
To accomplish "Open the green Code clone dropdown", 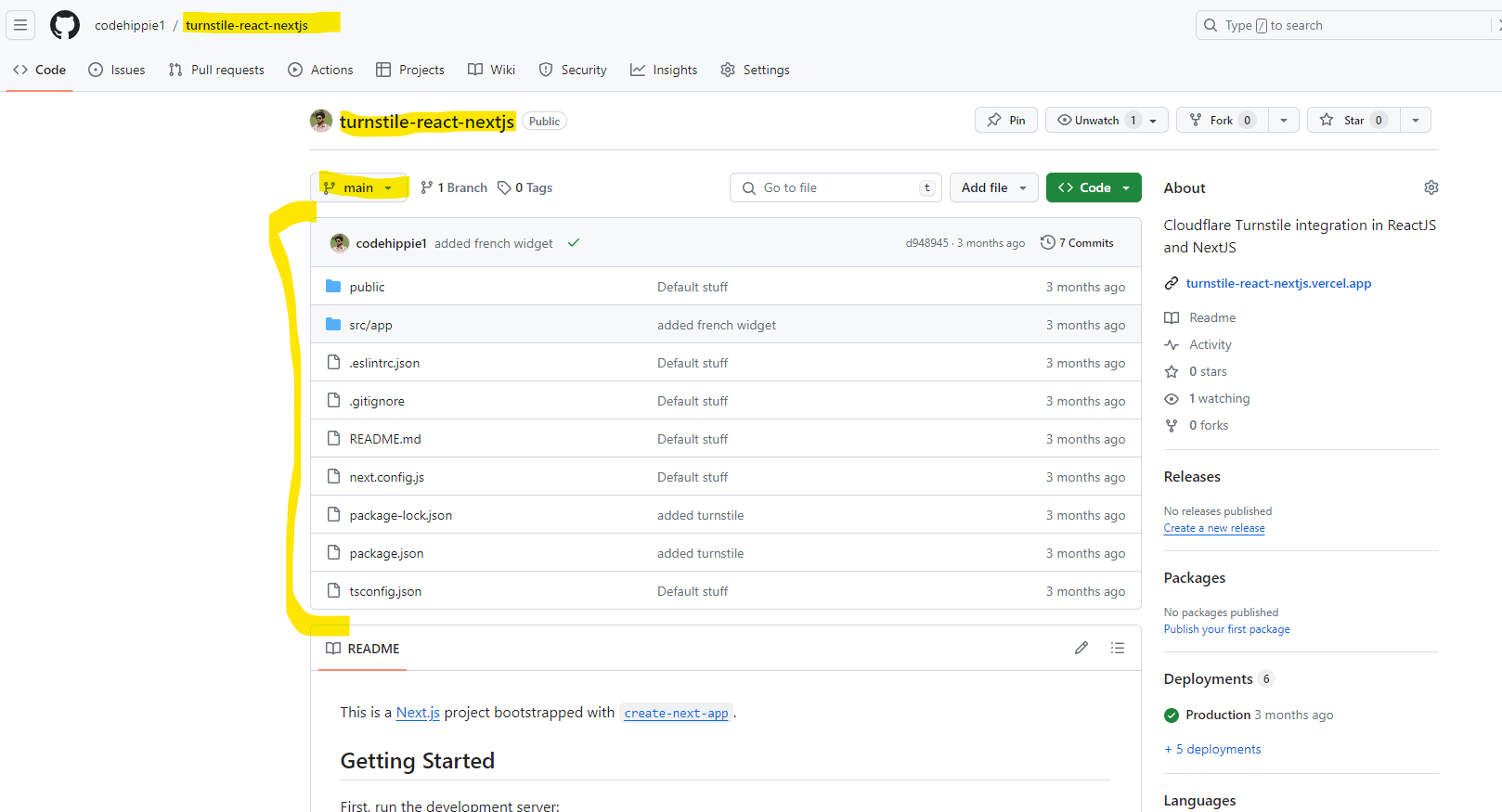I will click(x=1094, y=187).
